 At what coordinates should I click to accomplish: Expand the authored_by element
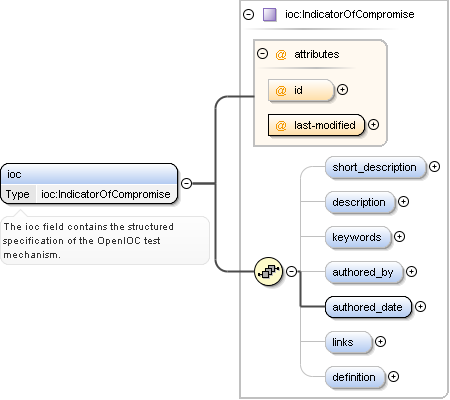[x=411, y=272]
